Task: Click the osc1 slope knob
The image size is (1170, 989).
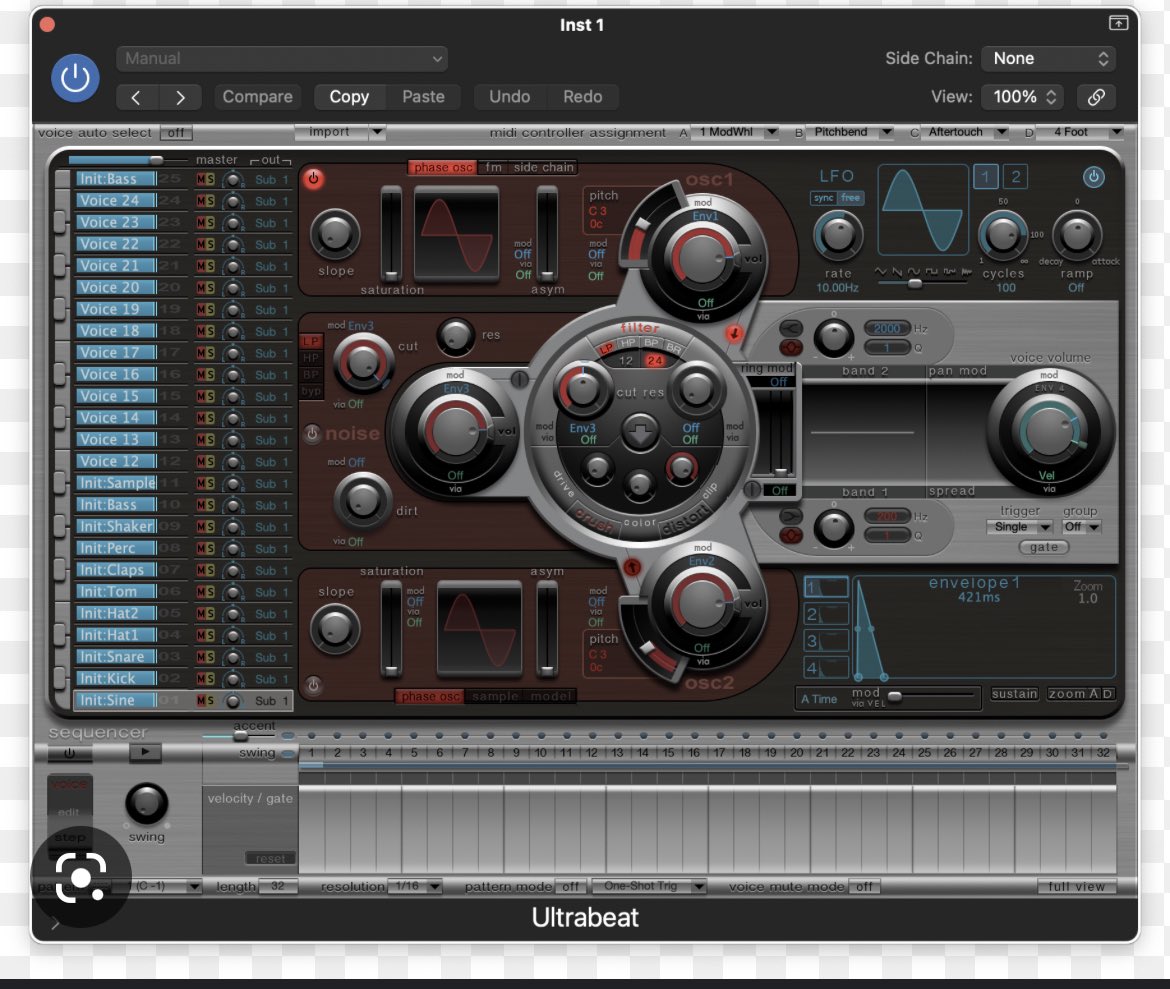Action: tap(335, 234)
